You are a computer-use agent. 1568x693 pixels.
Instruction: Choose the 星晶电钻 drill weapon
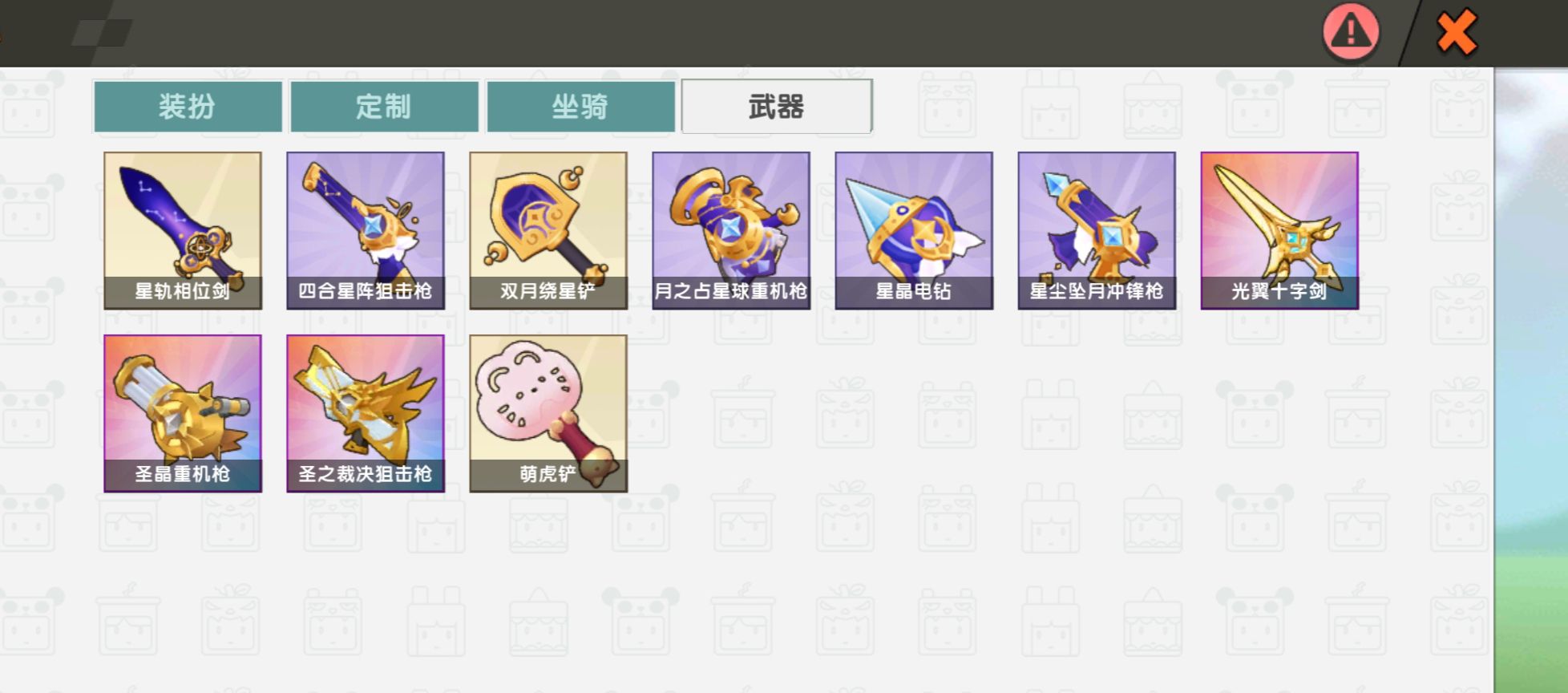click(914, 230)
